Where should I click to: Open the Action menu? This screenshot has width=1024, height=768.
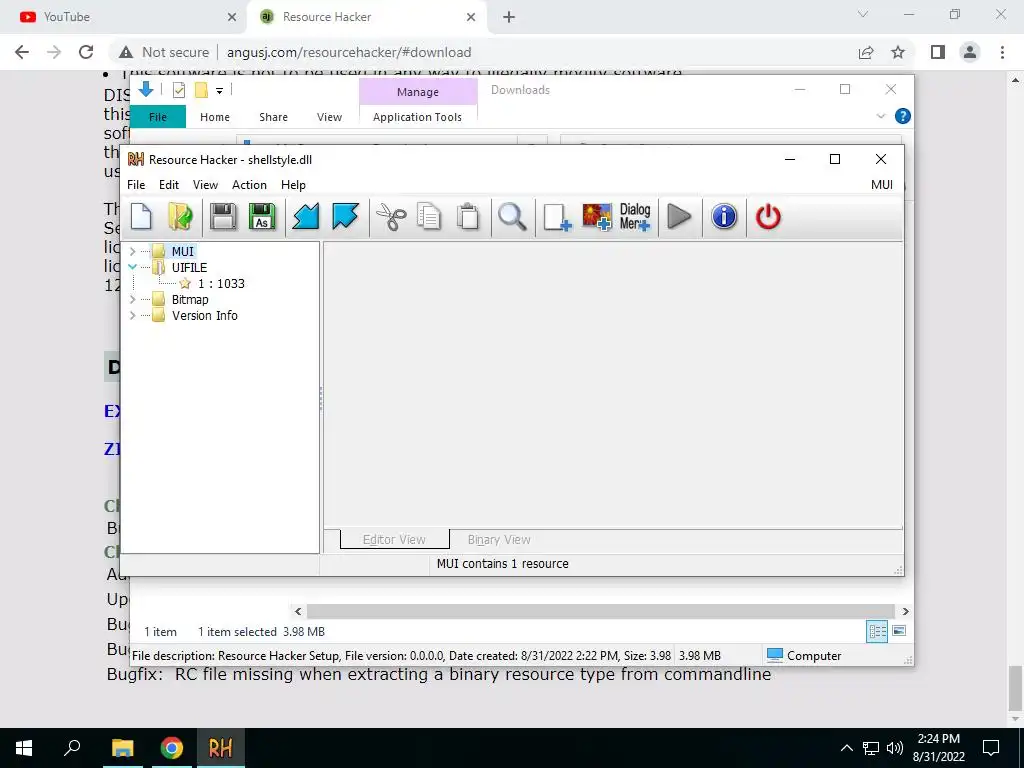pos(249,185)
